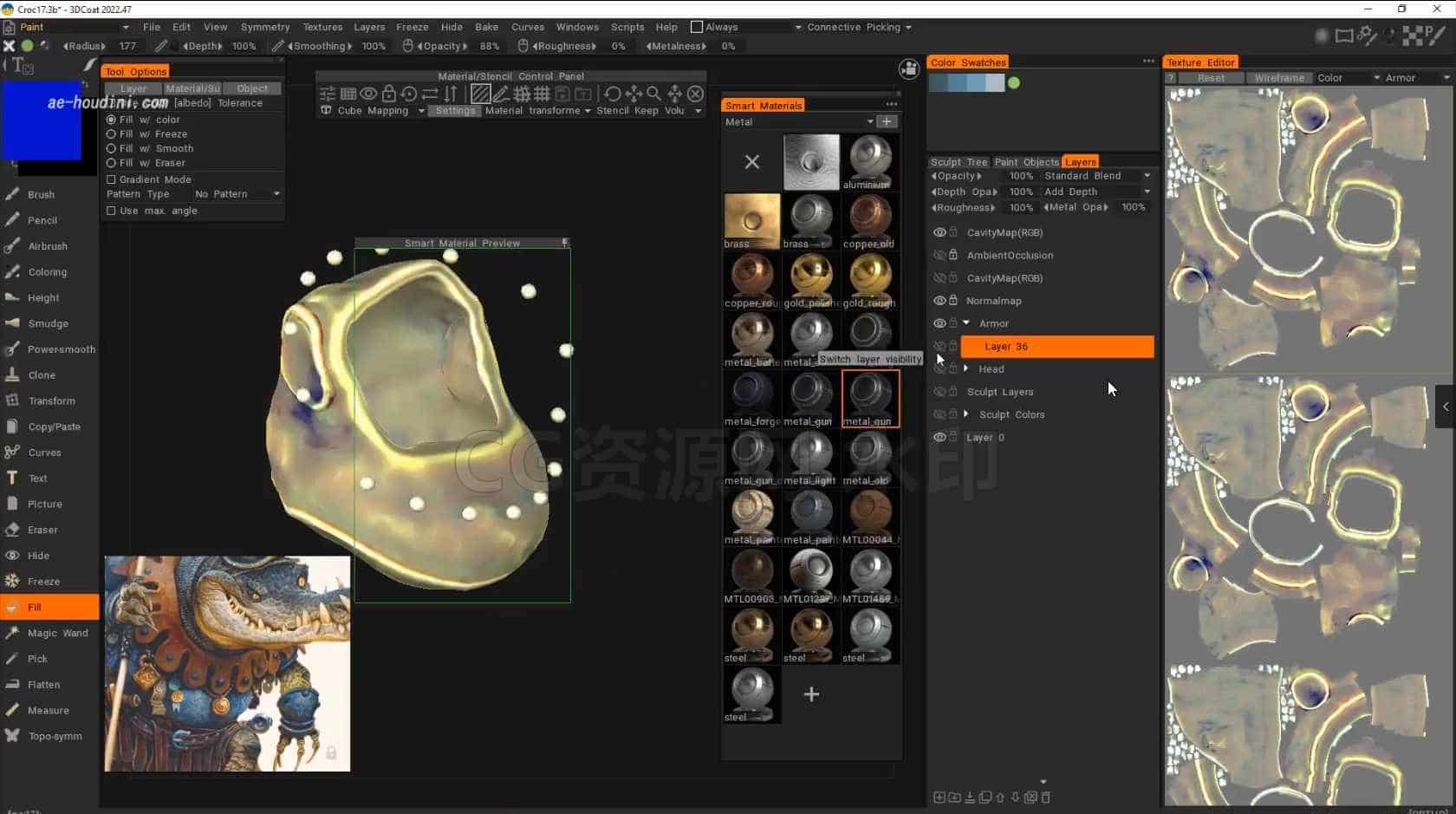Switch to the Paint Objects tab
The image size is (1456, 814).
1026,162
